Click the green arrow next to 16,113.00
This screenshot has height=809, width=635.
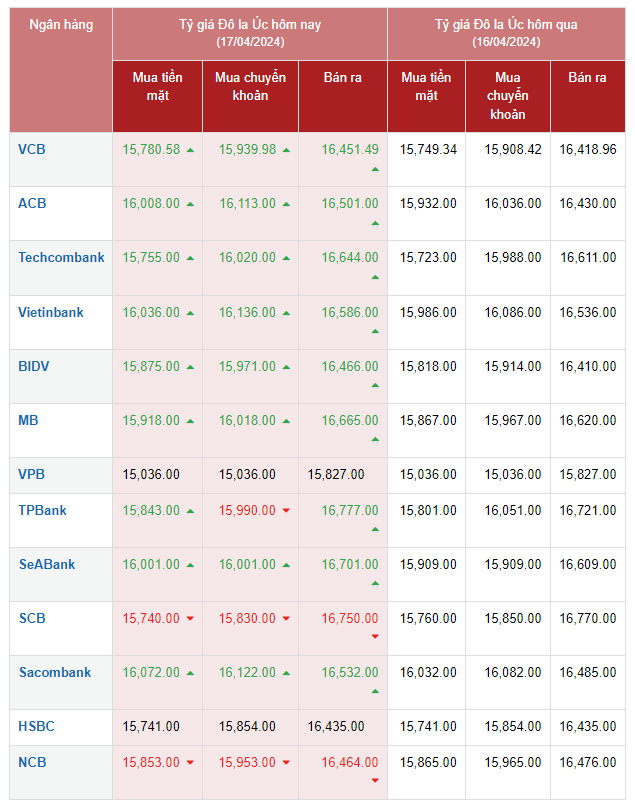[286, 204]
